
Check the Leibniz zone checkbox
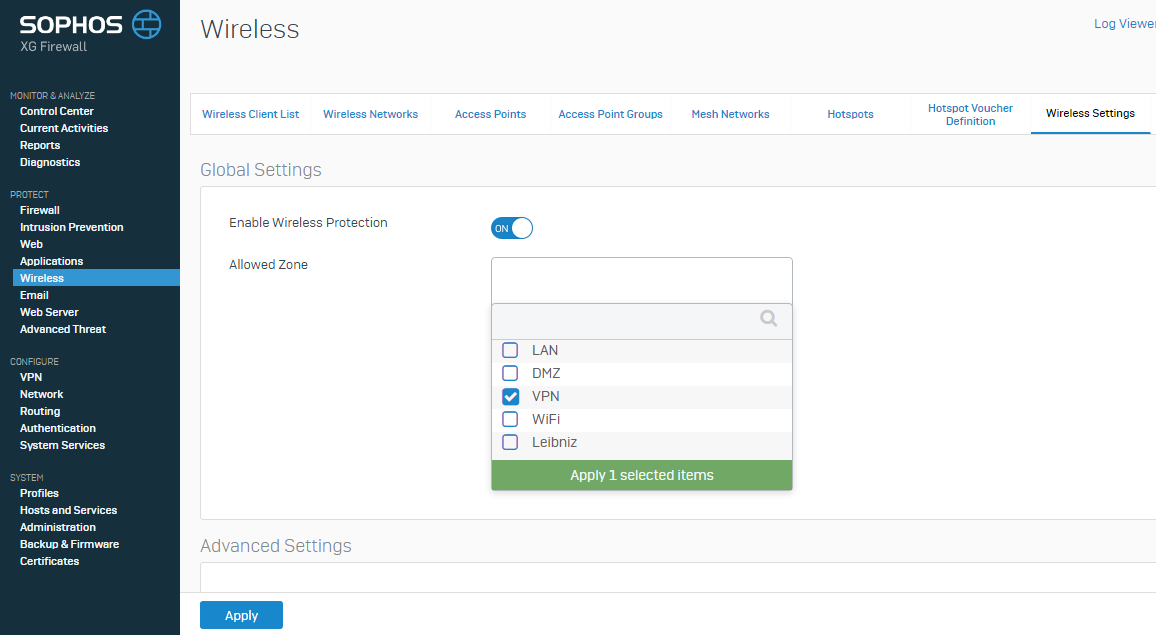pyautogui.click(x=510, y=442)
